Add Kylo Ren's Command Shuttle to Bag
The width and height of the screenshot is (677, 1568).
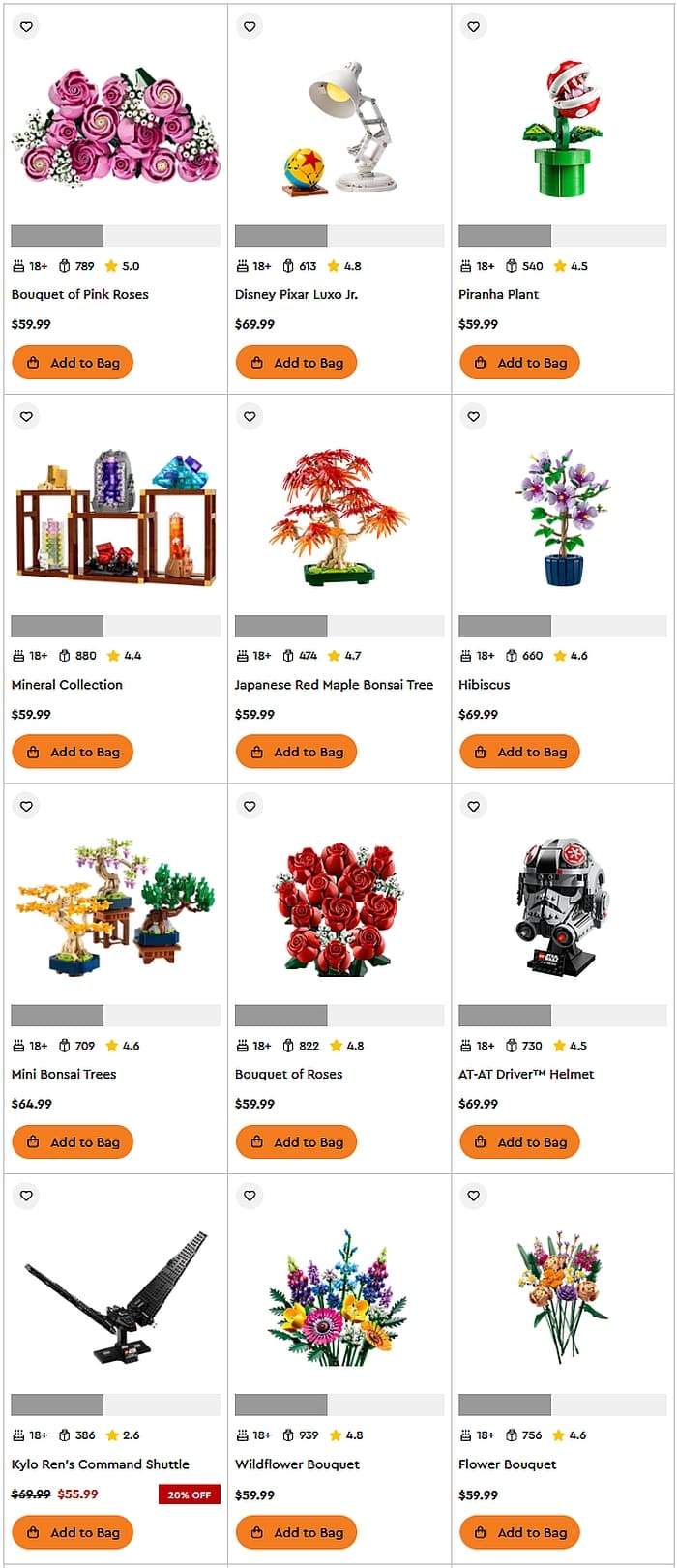[x=73, y=1532]
